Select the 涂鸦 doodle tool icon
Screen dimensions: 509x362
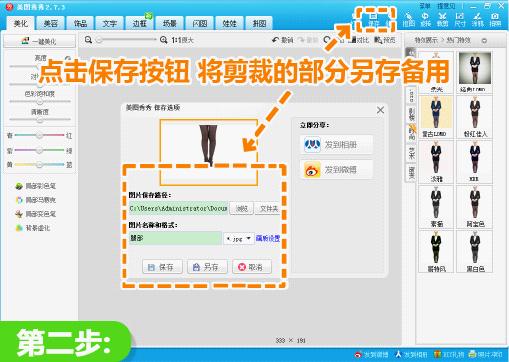coord(477,19)
